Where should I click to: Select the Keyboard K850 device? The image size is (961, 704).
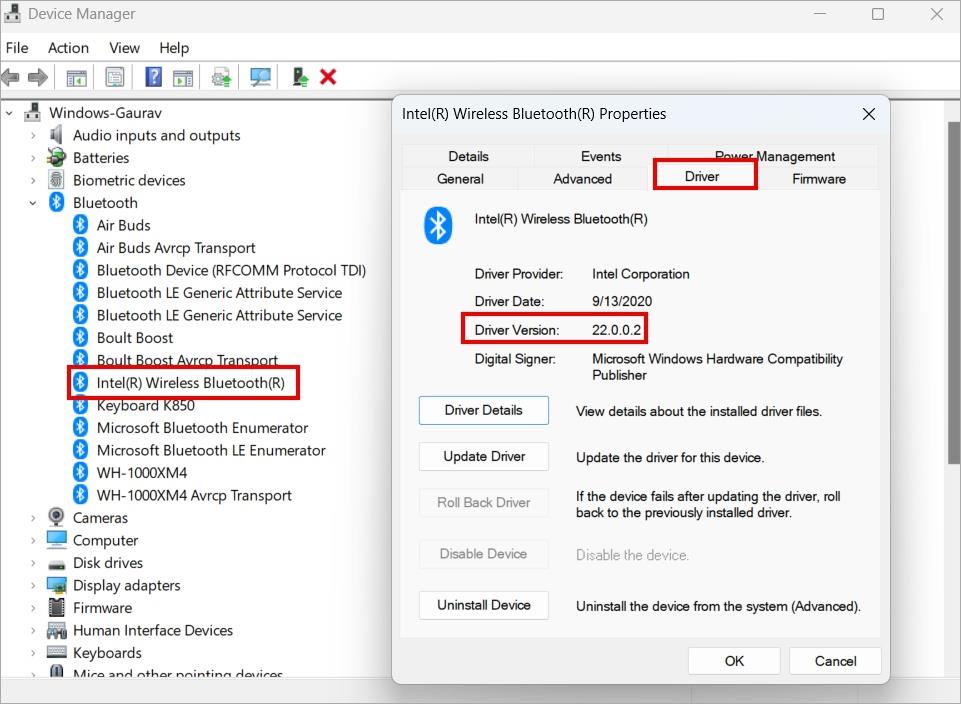[x=145, y=406]
